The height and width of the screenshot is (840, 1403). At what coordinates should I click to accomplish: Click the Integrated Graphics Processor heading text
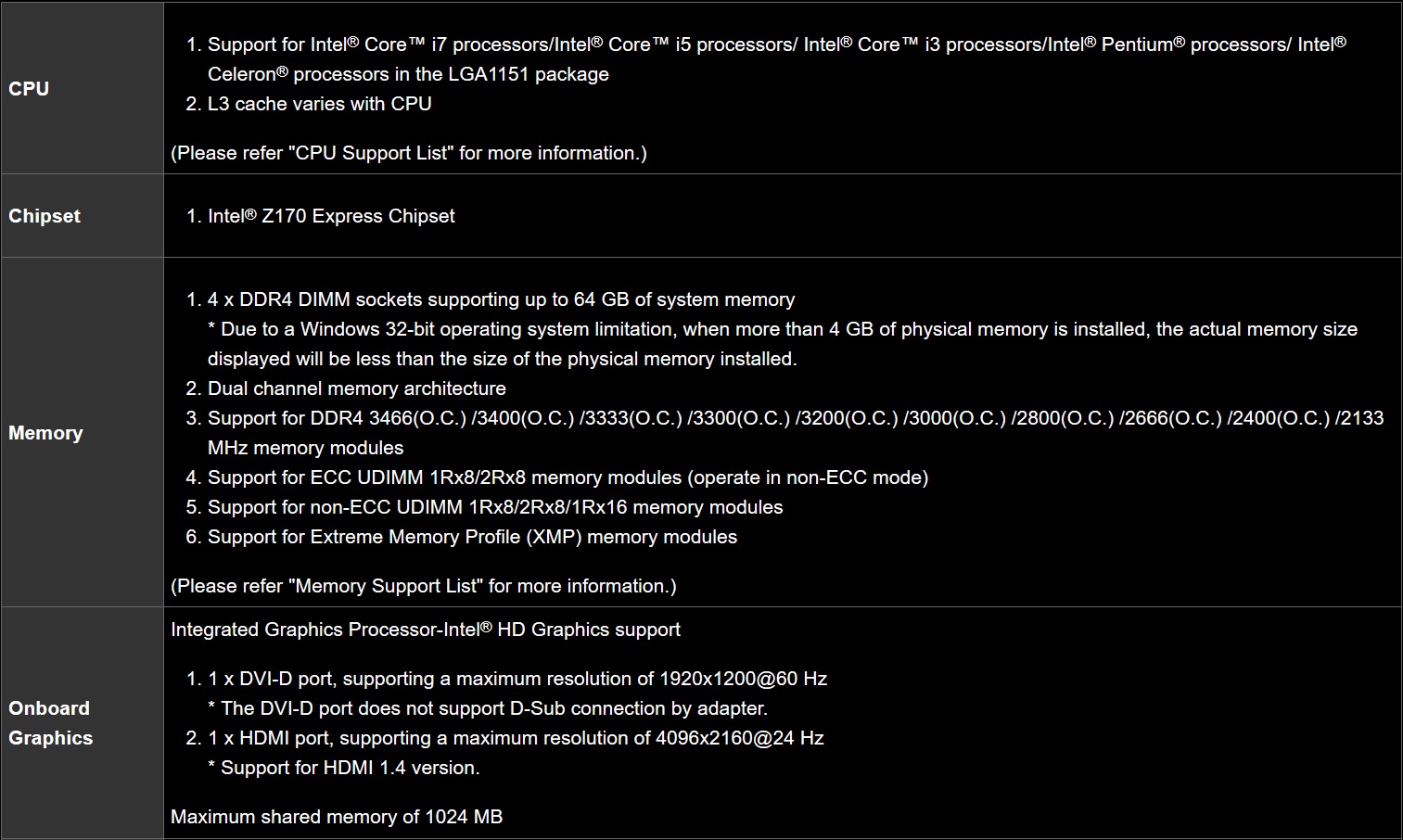click(426, 630)
